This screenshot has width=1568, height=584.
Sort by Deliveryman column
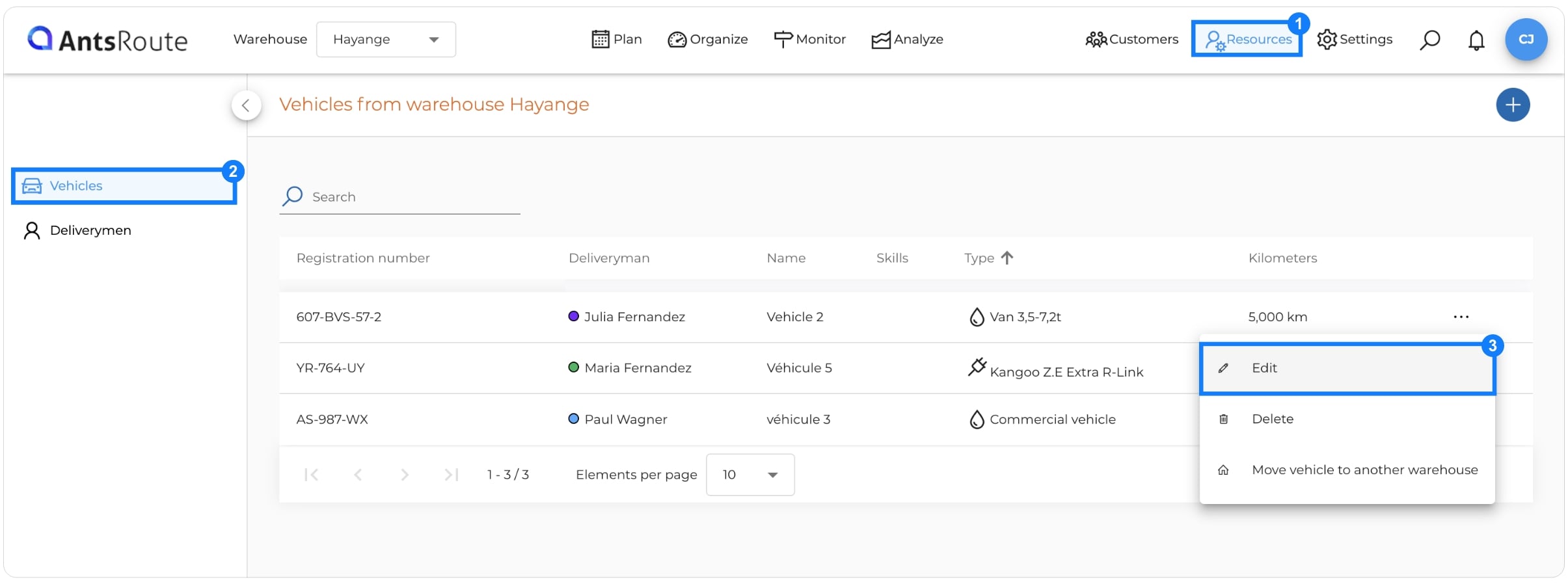pyautogui.click(x=609, y=258)
